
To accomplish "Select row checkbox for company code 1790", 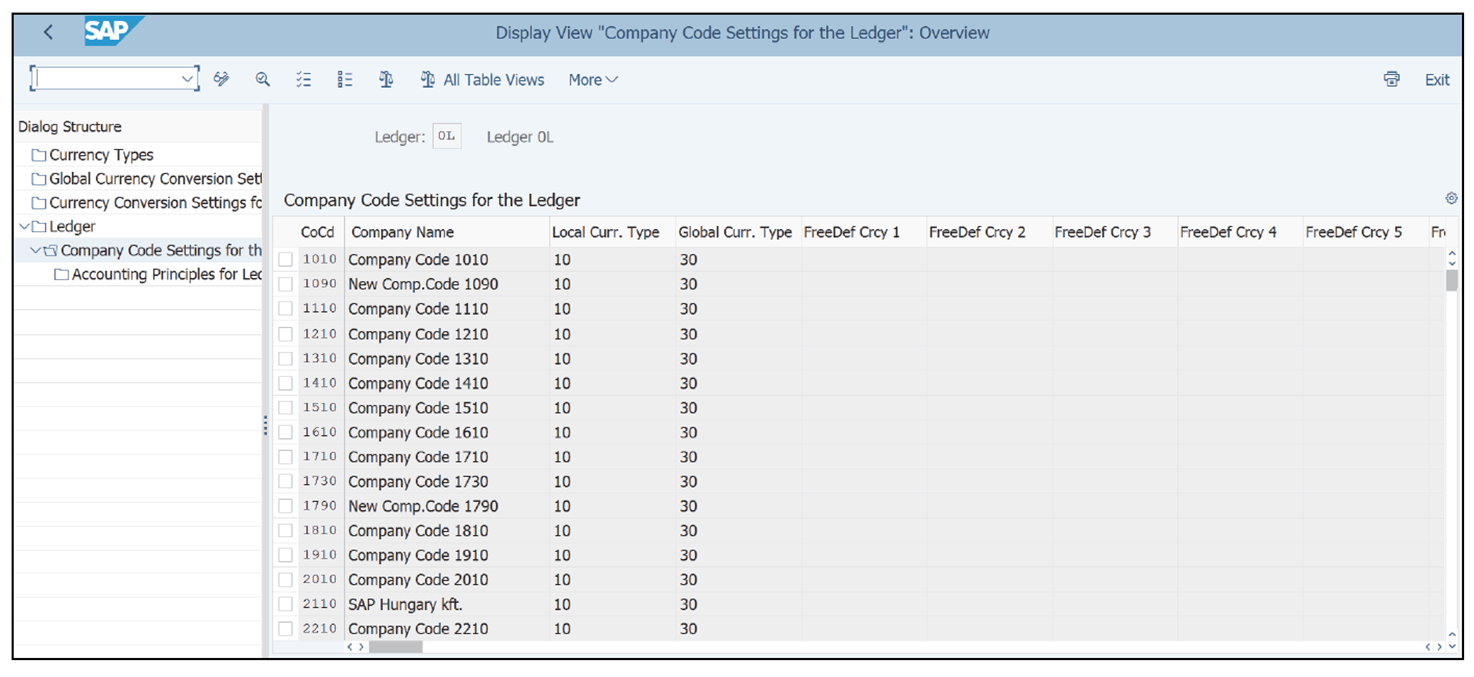I will (286, 506).
